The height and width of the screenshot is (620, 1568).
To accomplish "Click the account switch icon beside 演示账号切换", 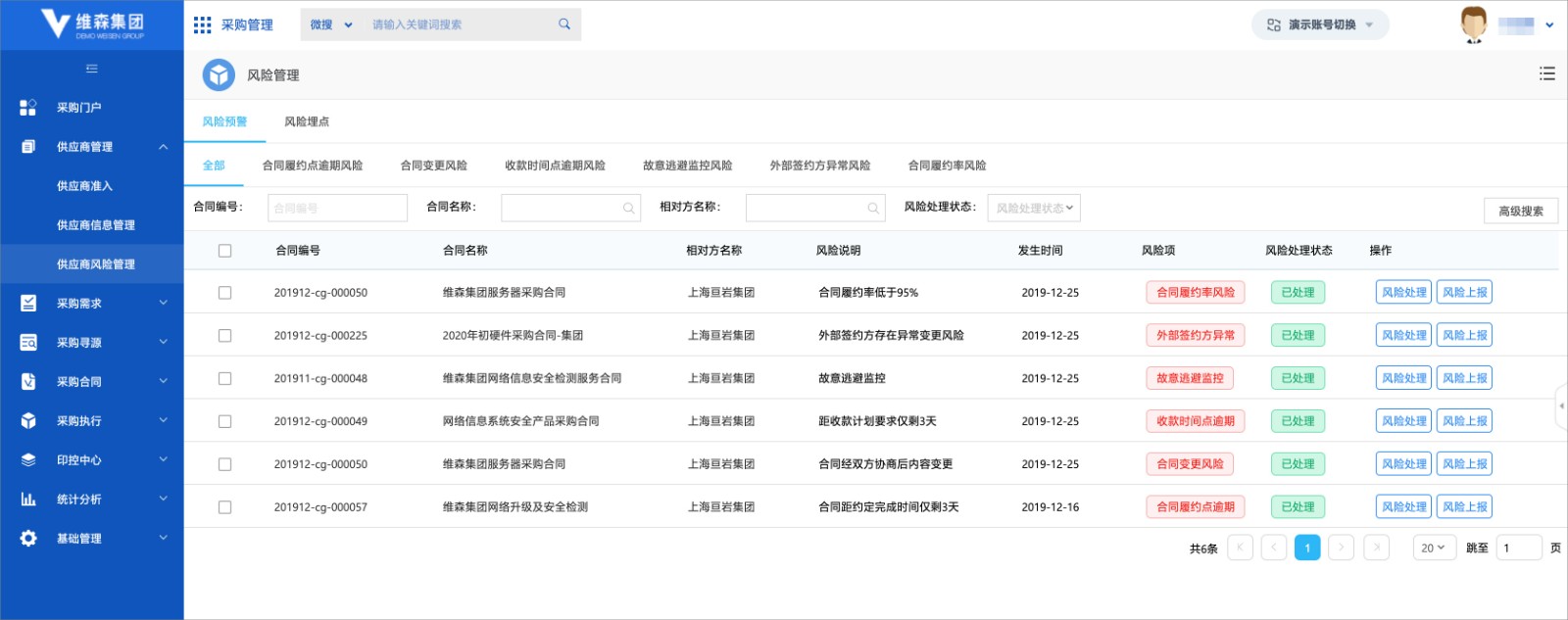I will [1274, 24].
